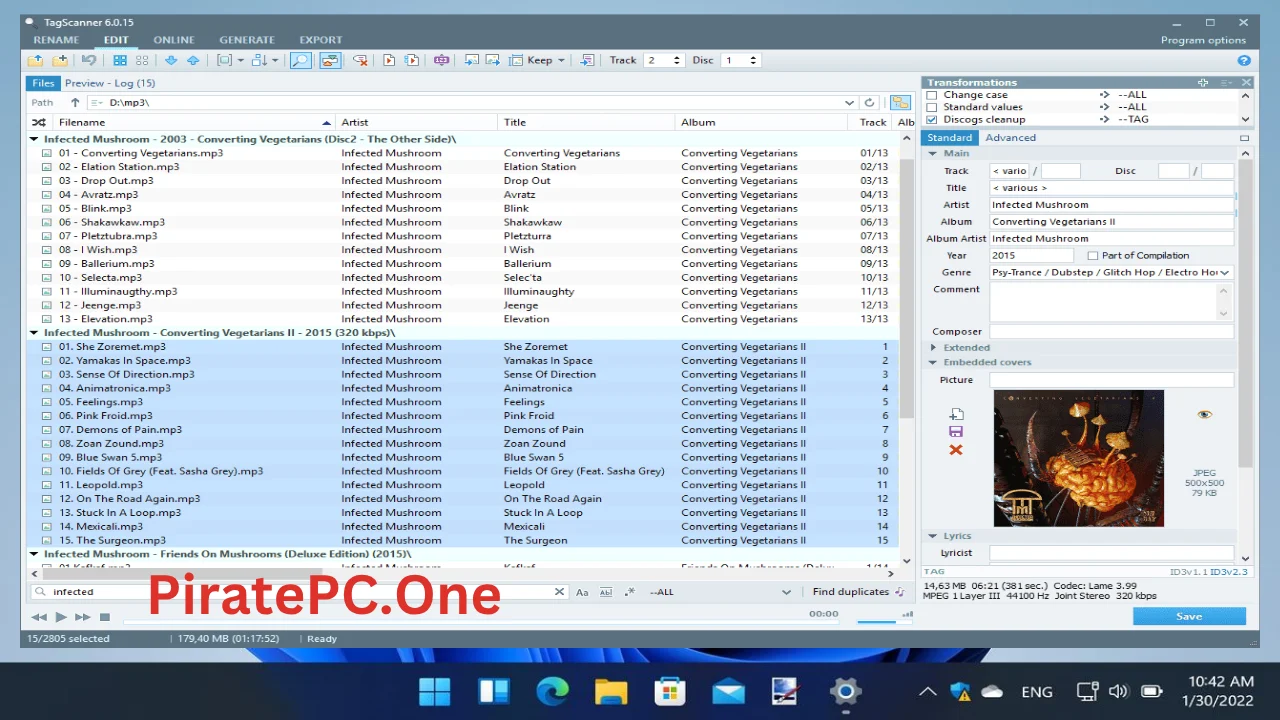The width and height of the screenshot is (1280, 720).
Task: Switch to the ONLINE tab
Action: pyautogui.click(x=174, y=40)
